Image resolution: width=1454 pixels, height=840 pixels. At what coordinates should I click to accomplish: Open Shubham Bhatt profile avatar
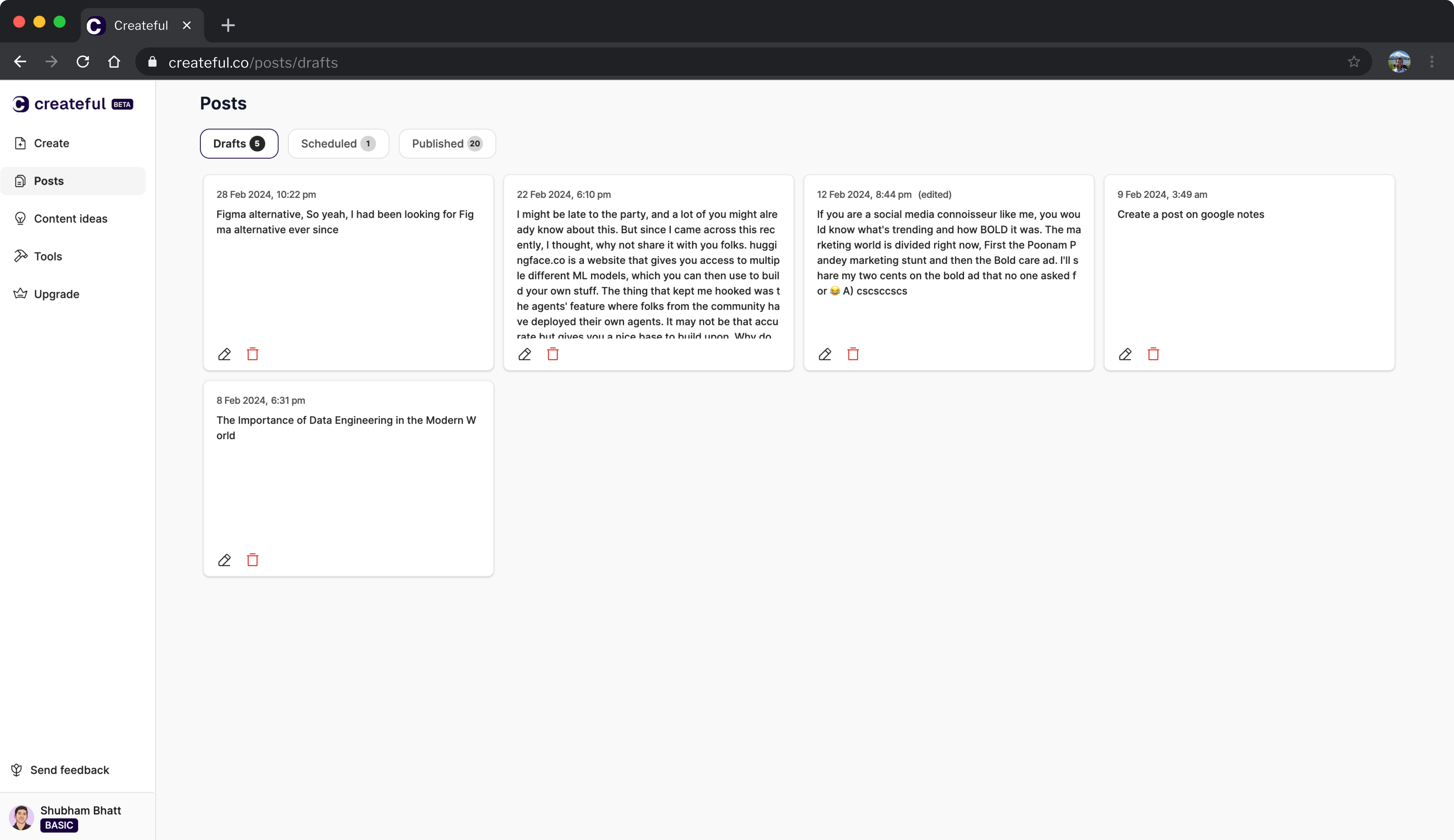point(21,817)
